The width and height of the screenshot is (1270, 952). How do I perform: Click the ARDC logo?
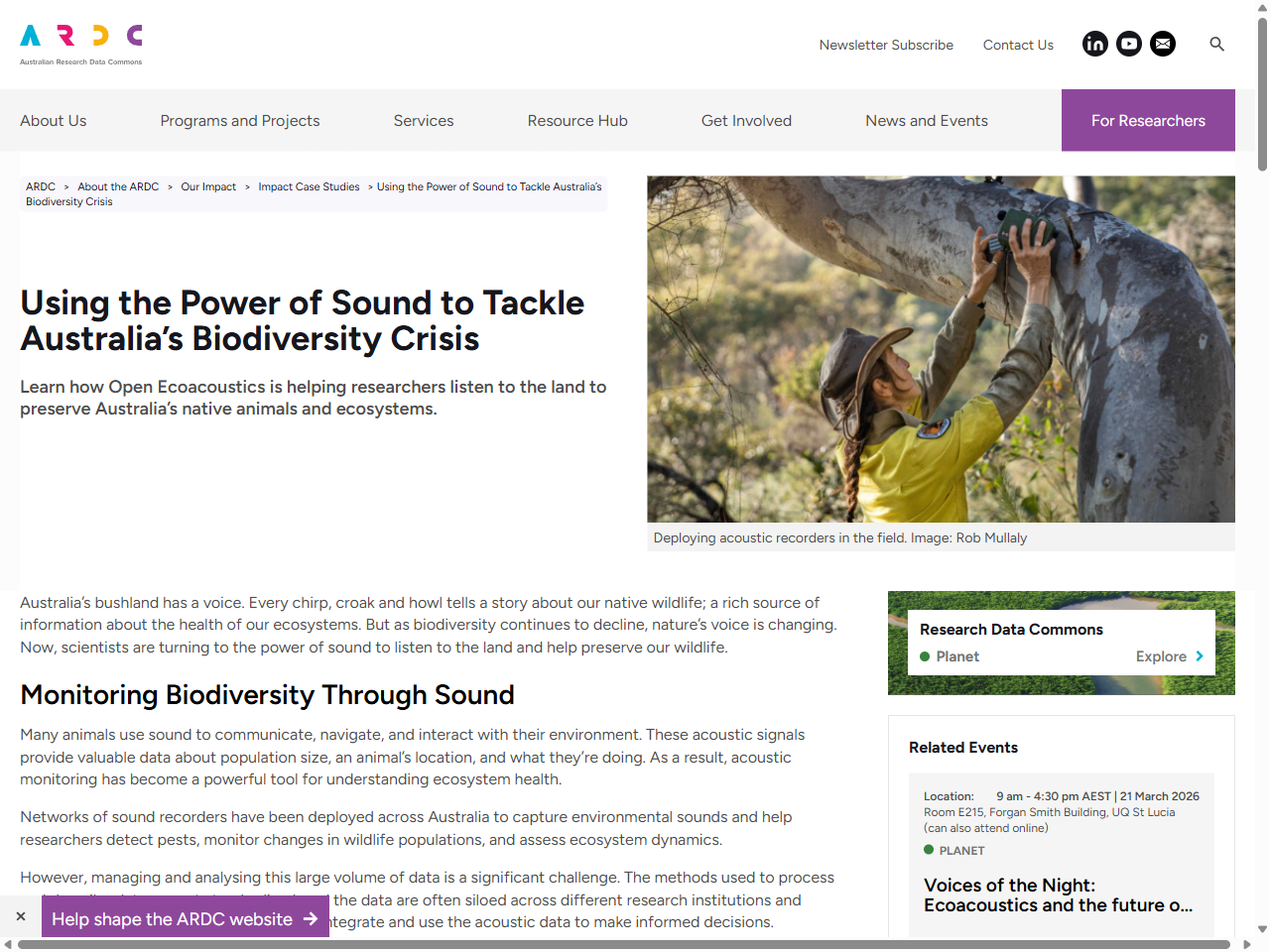coord(79,43)
